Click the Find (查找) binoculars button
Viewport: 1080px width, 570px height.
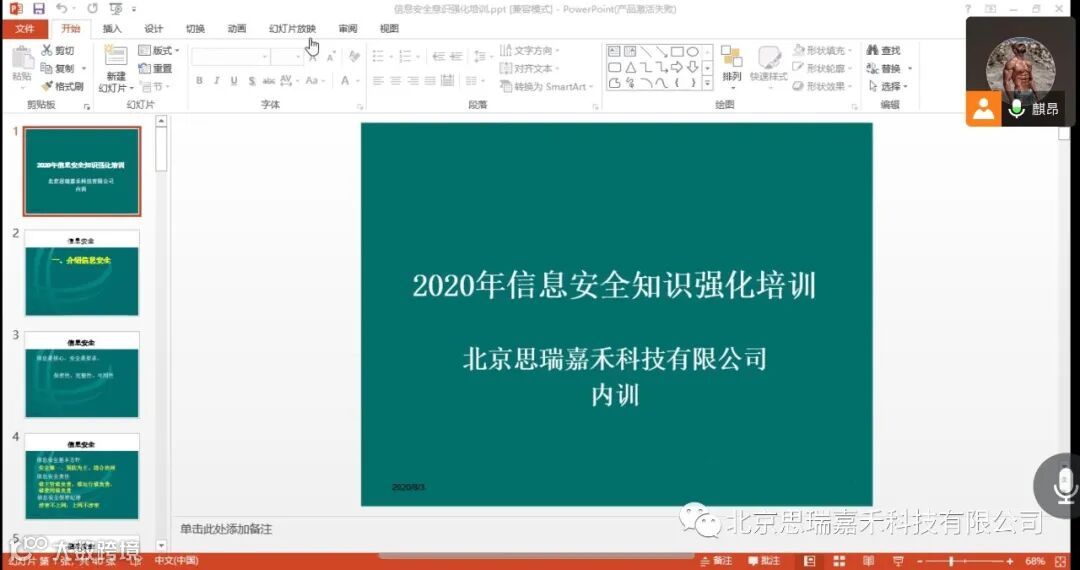tap(884, 51)
